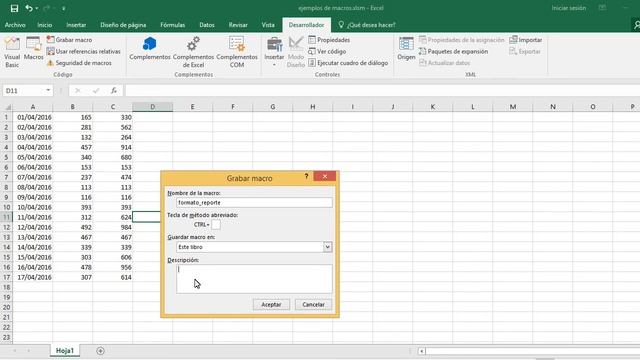Switch to the Vista tab
This screenshot has height=360, width=640.
click(268, 25)
